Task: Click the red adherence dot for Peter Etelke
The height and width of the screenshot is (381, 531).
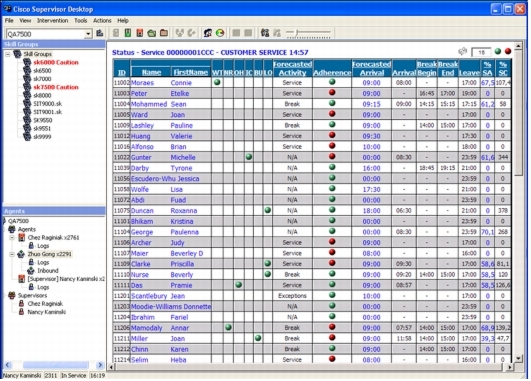Action: click(332, 92)
